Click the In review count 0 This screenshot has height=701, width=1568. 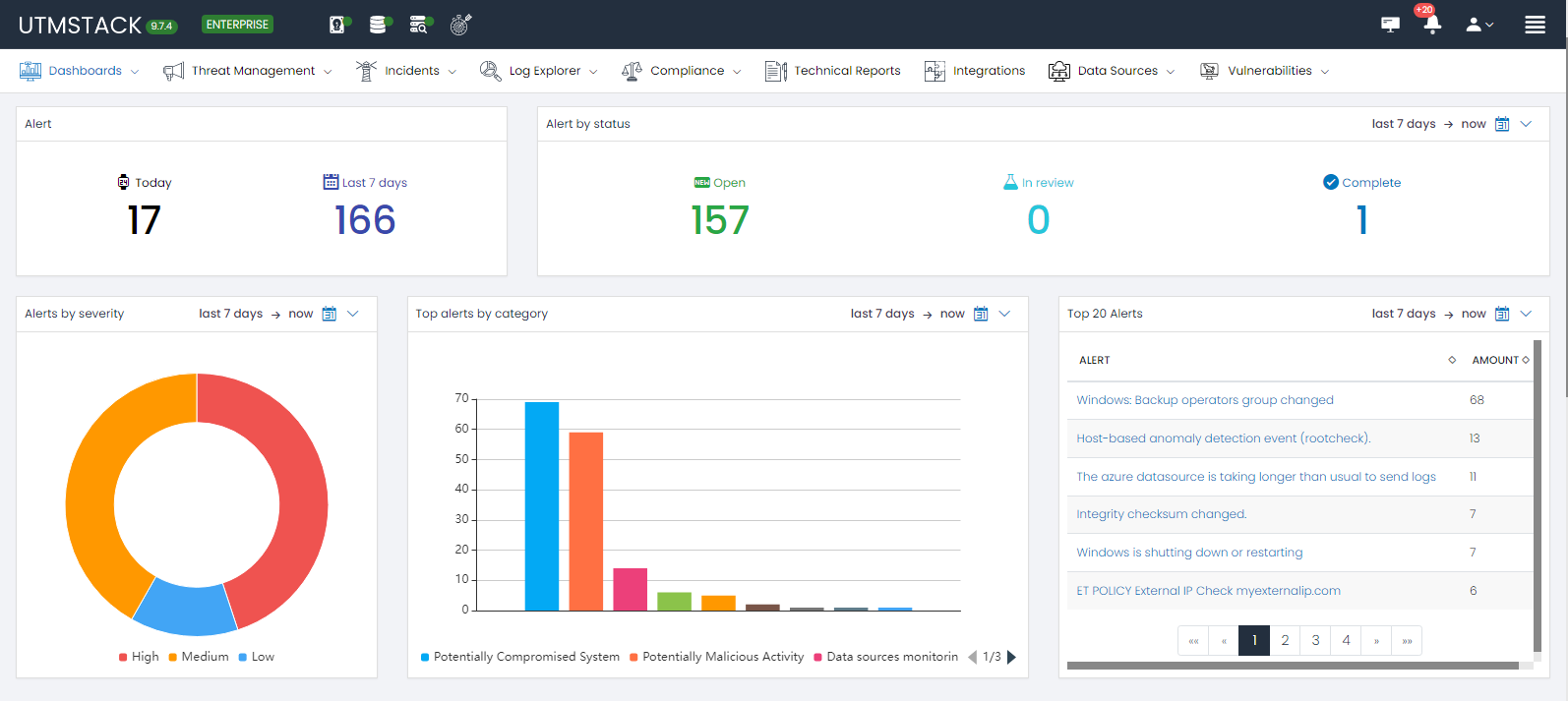[1039, 220]
